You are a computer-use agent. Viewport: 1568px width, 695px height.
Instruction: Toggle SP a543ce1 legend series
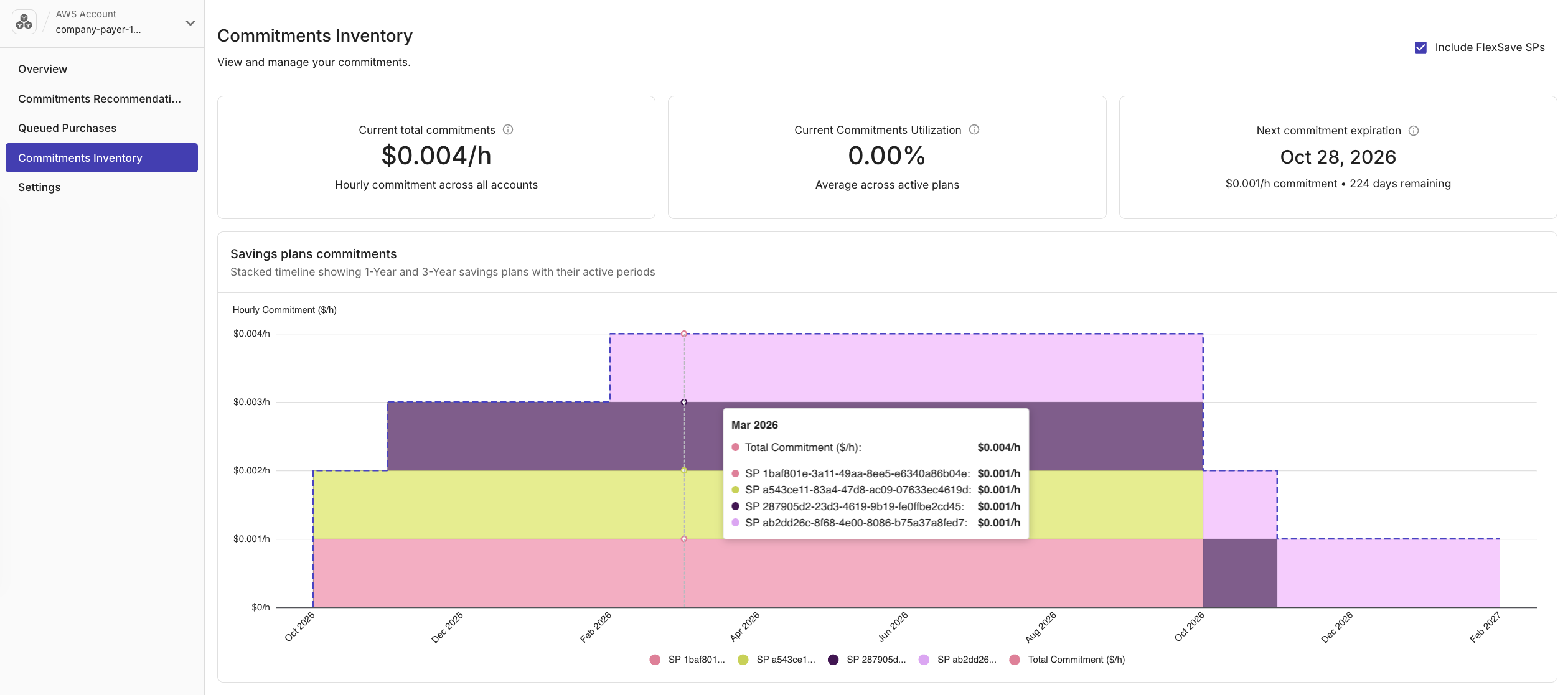(785, 660)
